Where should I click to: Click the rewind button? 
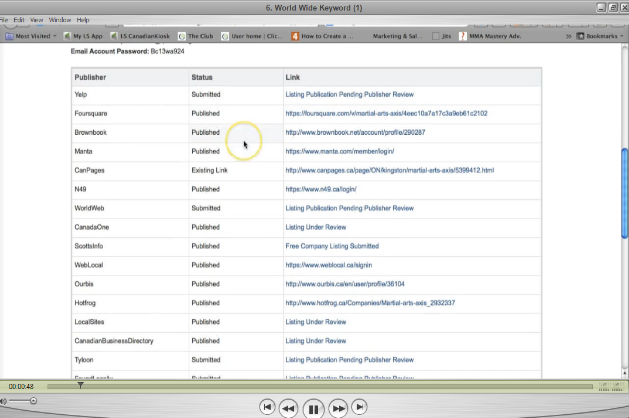click(288, 408)
